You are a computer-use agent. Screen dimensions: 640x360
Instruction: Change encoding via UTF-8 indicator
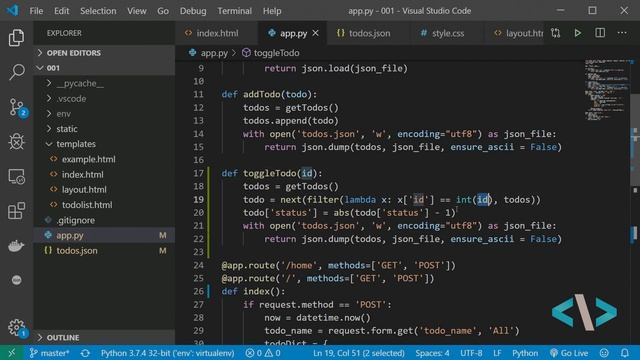click(x=471, y=353)
